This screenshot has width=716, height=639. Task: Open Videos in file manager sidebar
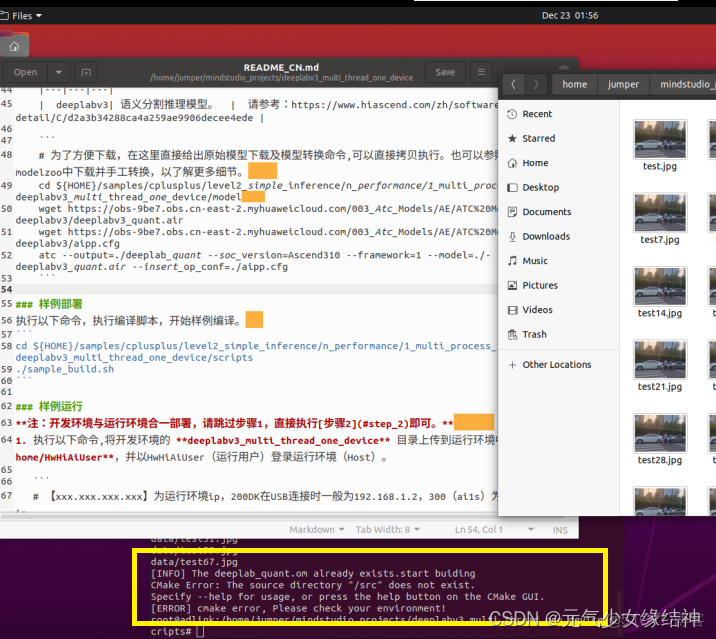559,310
